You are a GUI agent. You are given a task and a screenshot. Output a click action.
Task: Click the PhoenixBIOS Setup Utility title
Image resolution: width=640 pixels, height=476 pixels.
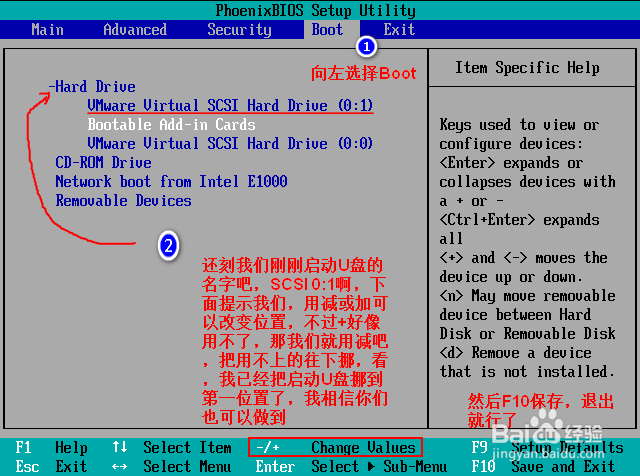click(x=316, y=11)
